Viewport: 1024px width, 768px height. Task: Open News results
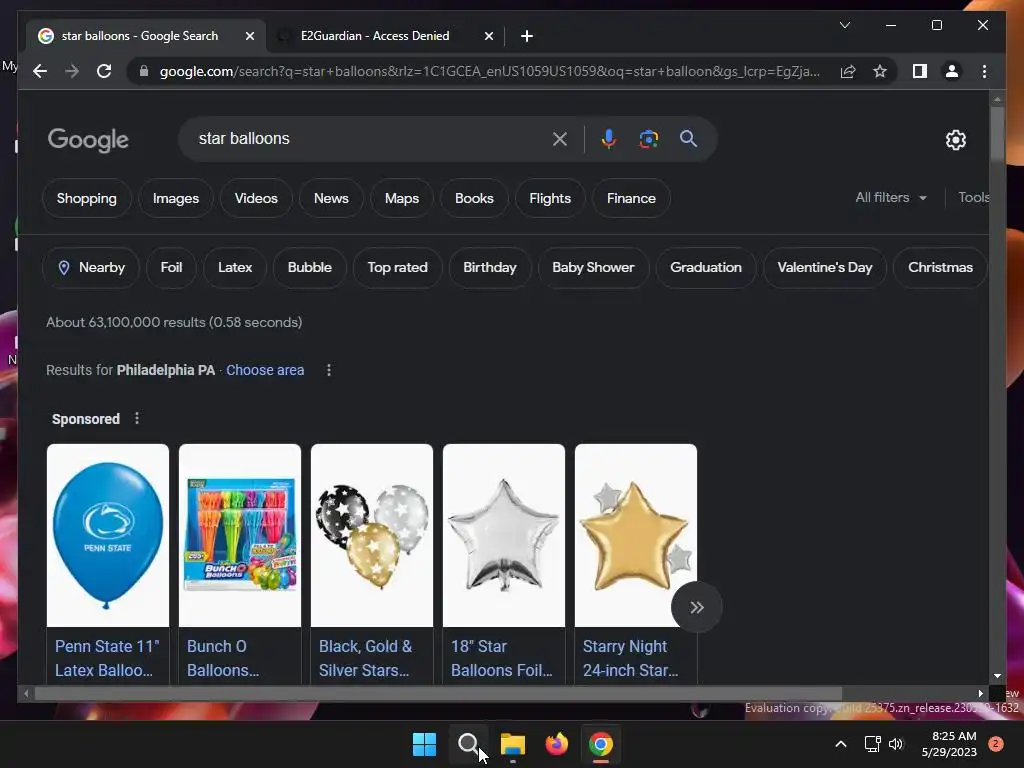pos(331,199)
